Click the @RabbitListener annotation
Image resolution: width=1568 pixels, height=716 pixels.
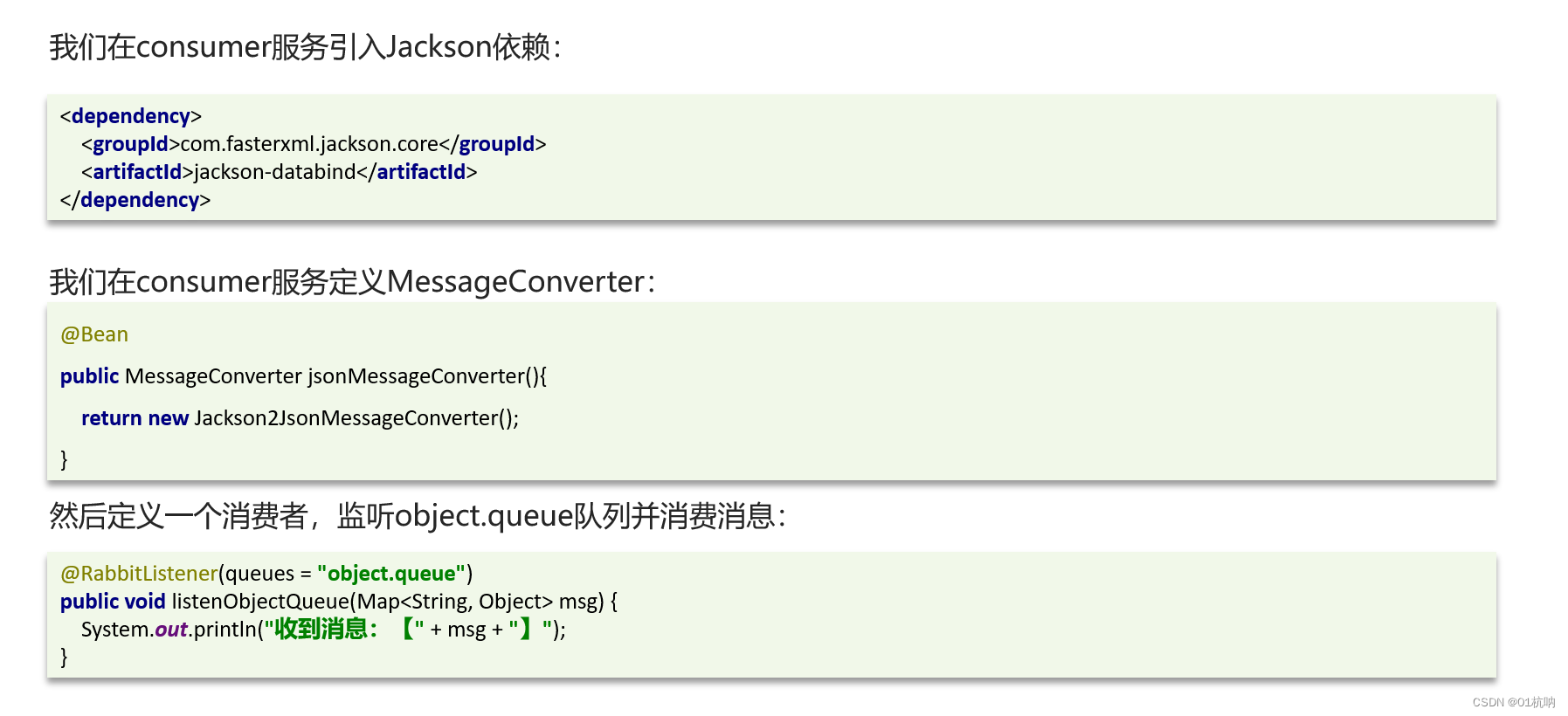(139, 574)
